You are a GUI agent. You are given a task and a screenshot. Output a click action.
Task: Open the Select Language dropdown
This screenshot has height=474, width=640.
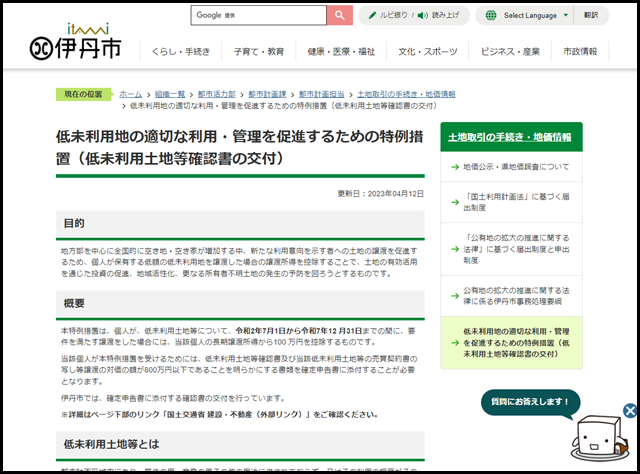pos(535,16)
